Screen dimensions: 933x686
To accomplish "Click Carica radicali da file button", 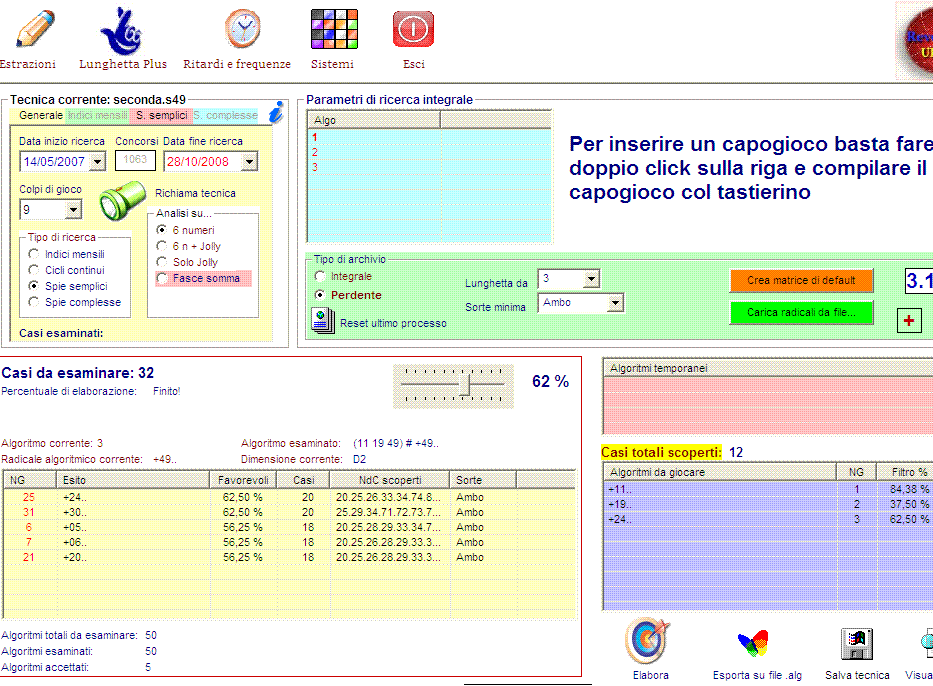I will coord(801,312).
